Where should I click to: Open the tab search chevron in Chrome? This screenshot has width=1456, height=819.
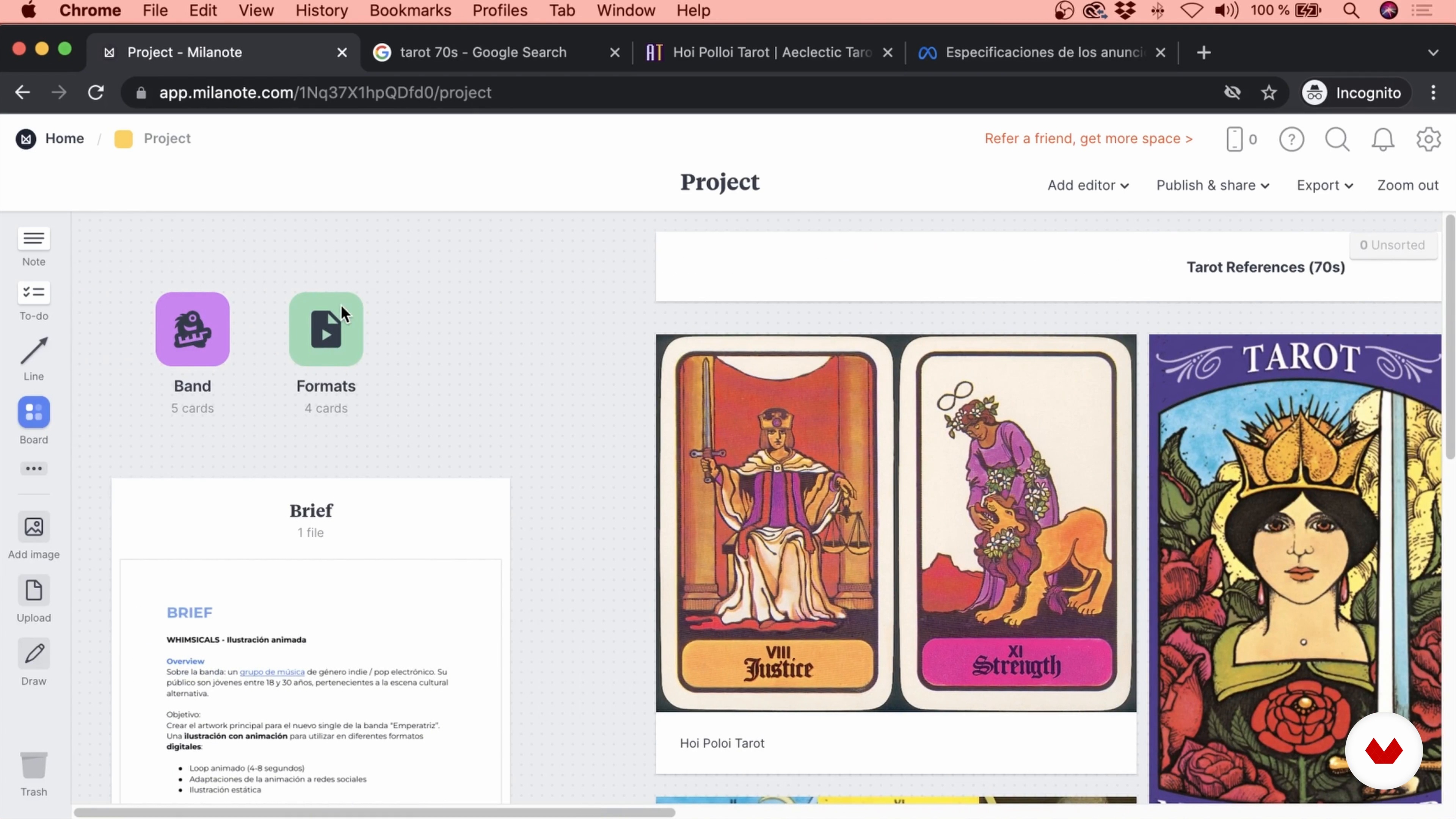[x=1433, y=53]
